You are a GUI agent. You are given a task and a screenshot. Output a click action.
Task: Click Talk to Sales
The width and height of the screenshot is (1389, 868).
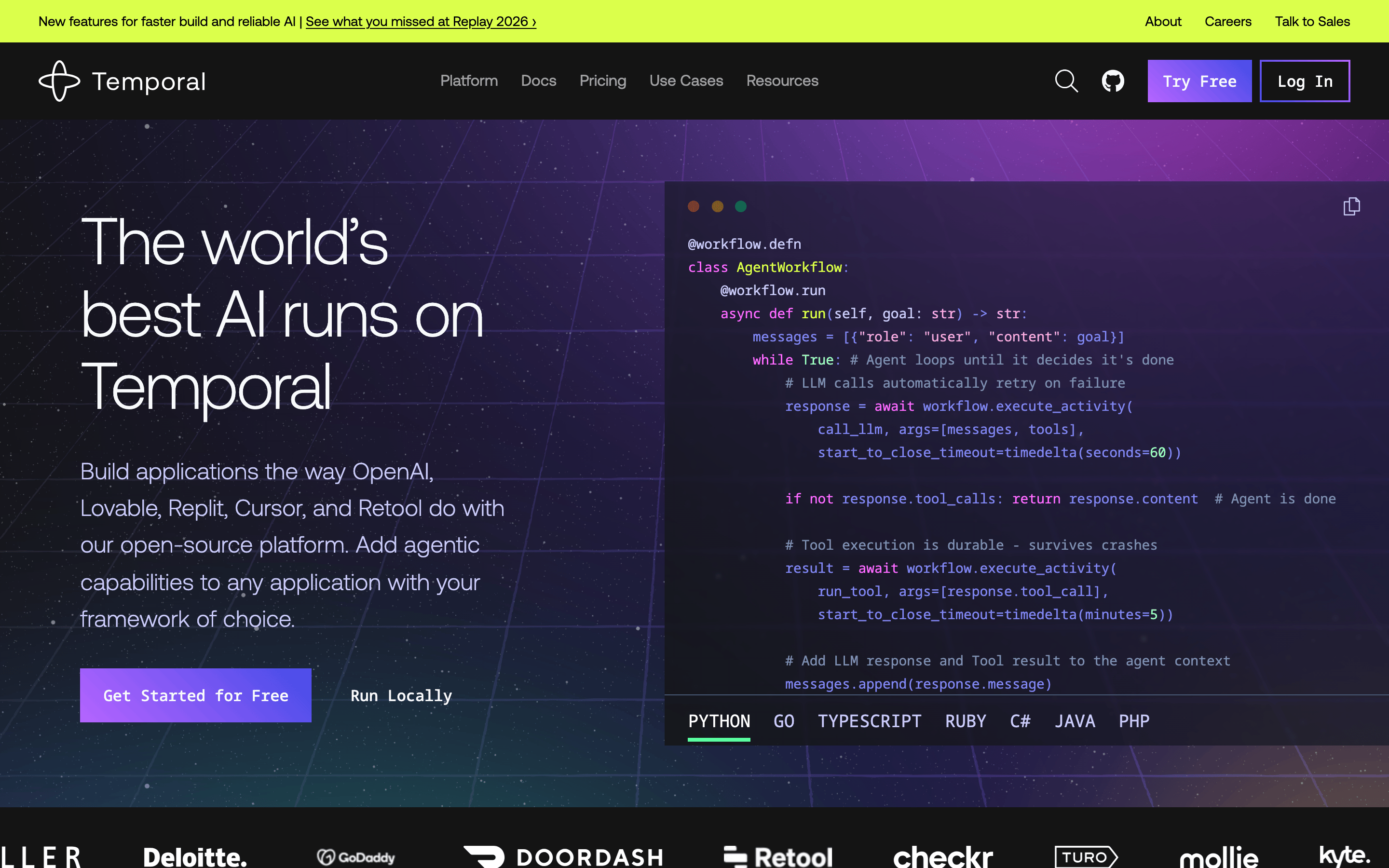coord(1312,22)
